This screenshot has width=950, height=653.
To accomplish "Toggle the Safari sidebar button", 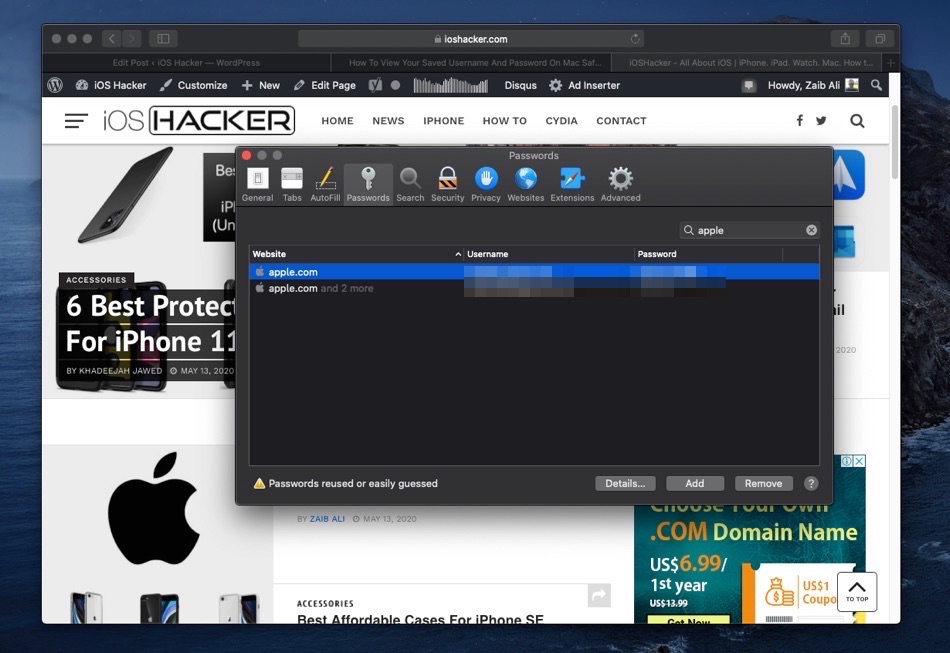I will 163,39.
